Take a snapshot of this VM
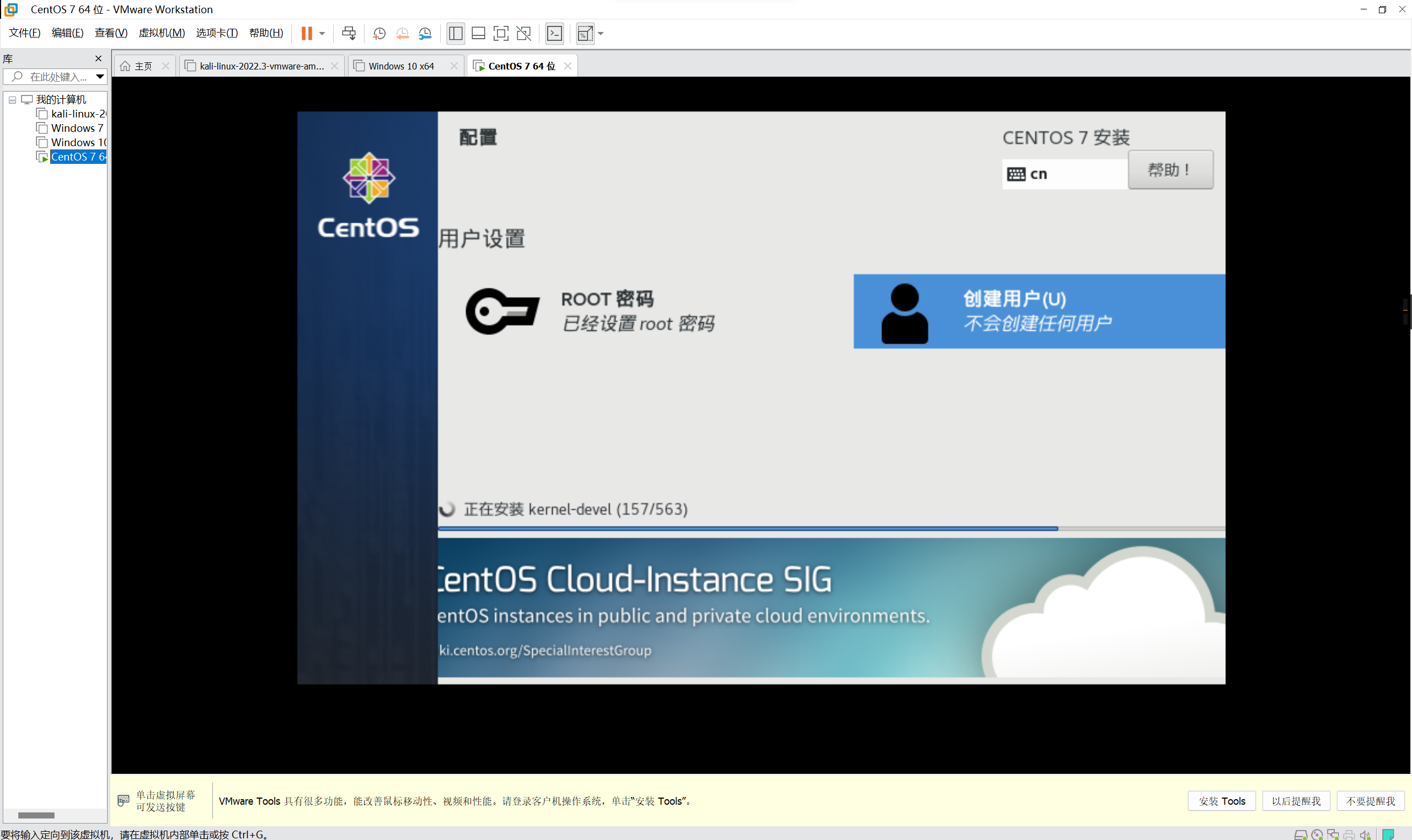1412x840 pixels. click(379, 34)
